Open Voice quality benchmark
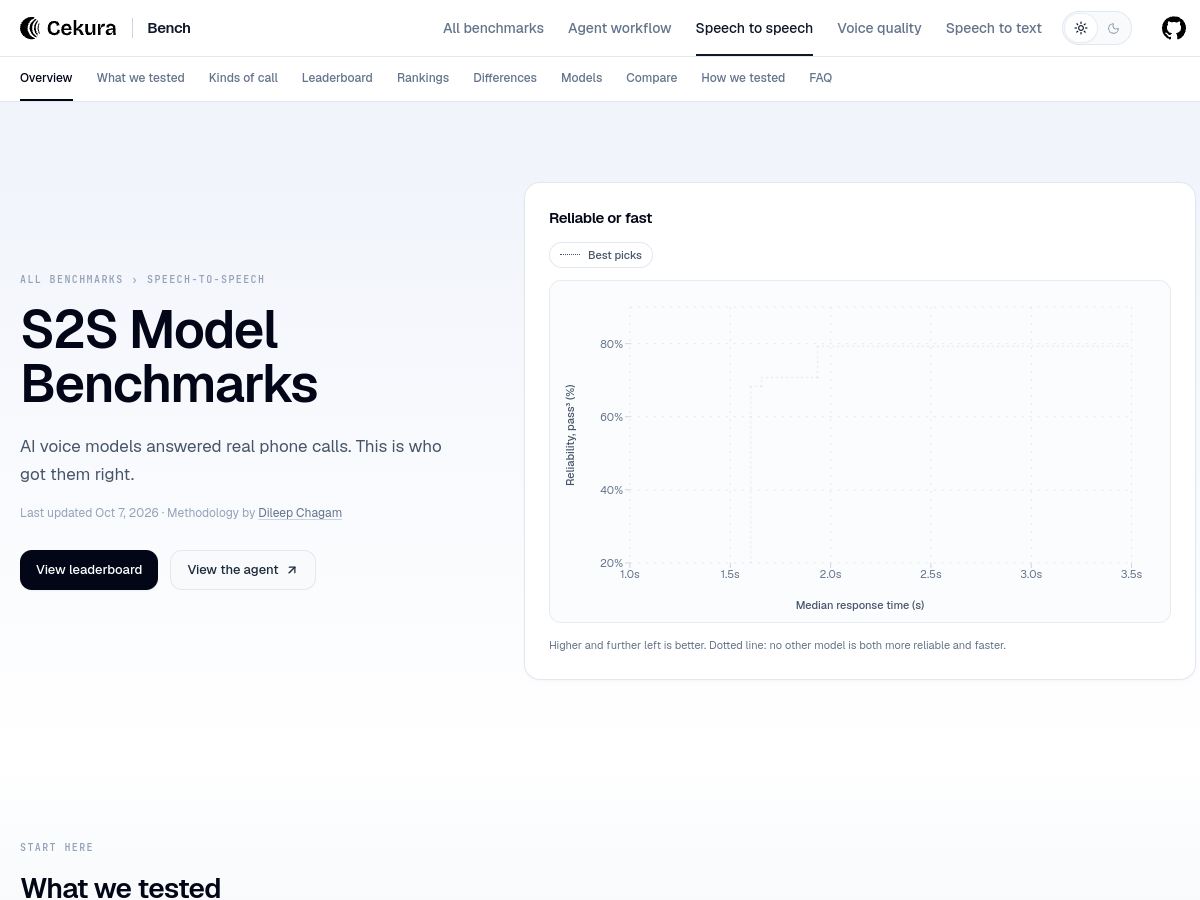 pyautogui.click(x=879, y=28)
